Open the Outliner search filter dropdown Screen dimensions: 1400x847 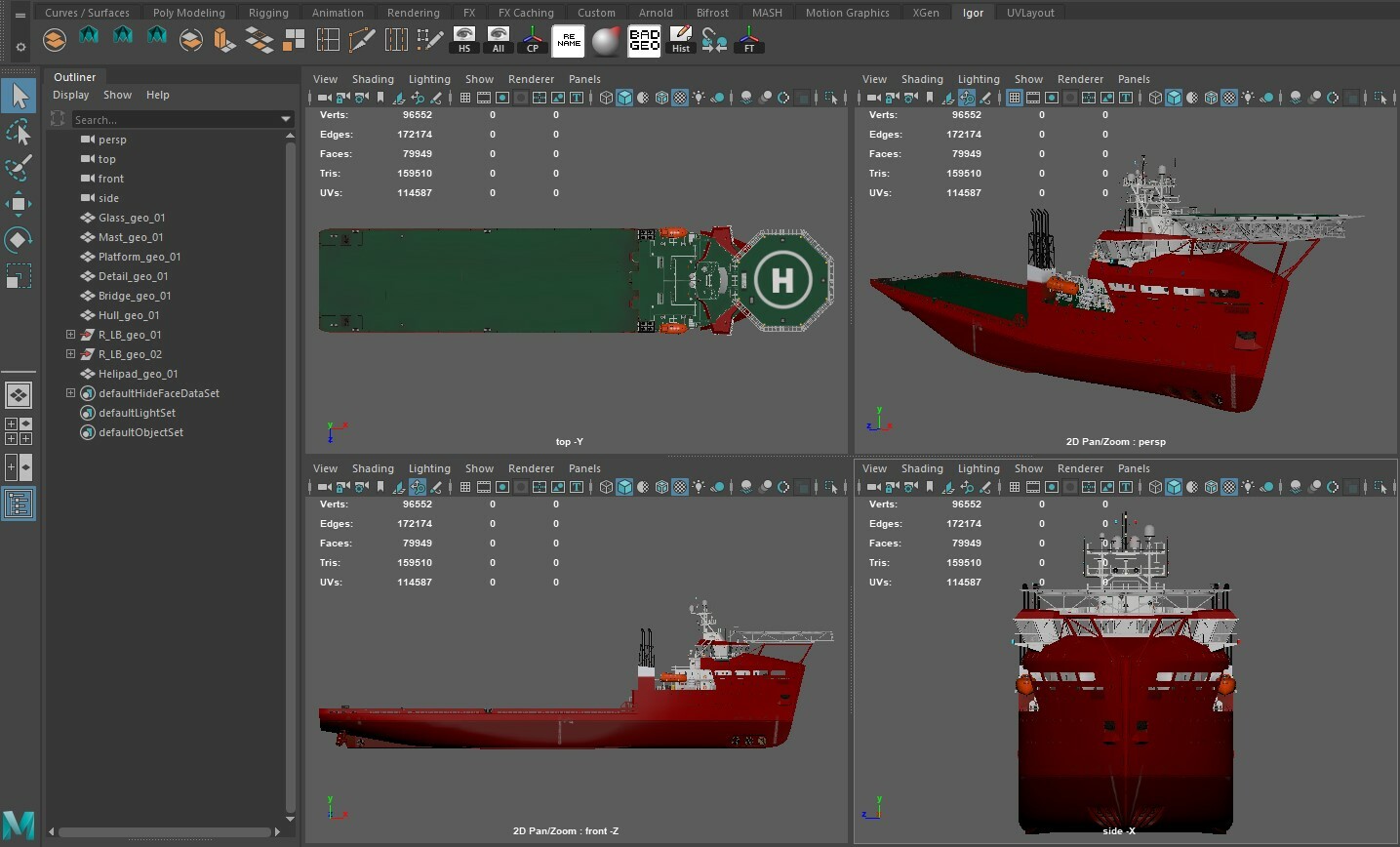[x=285, y=119]
